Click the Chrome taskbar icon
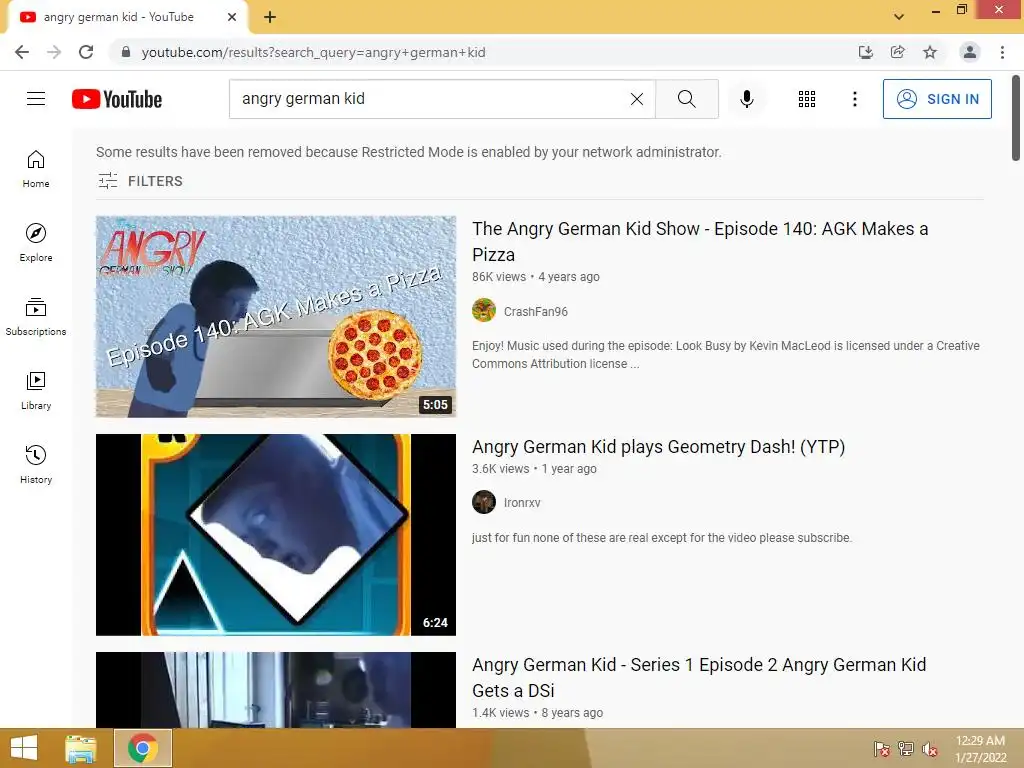 click(x=143, y=748)
